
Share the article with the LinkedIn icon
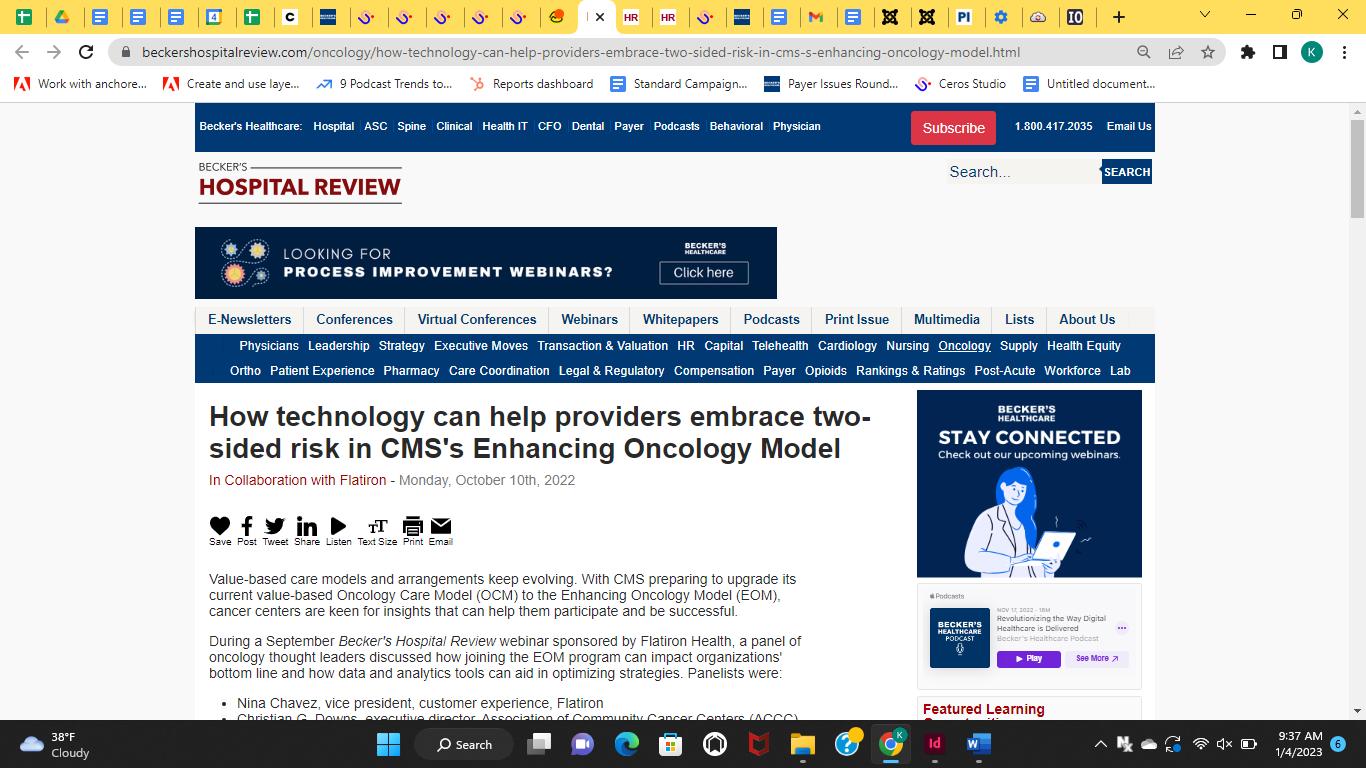[307, 526]
